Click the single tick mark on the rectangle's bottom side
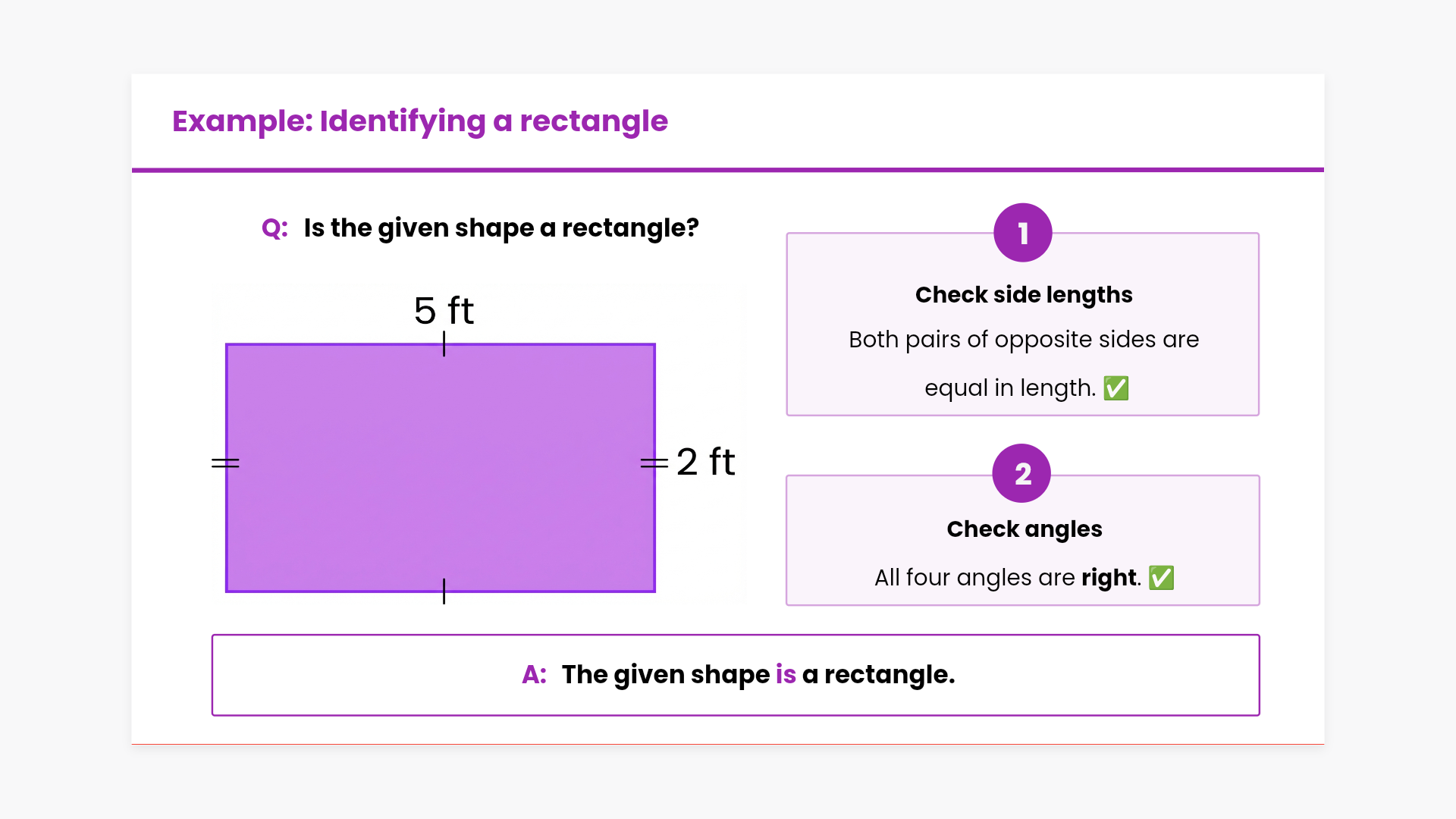This screenshot has height=819, width=1456. coord(444,591)
